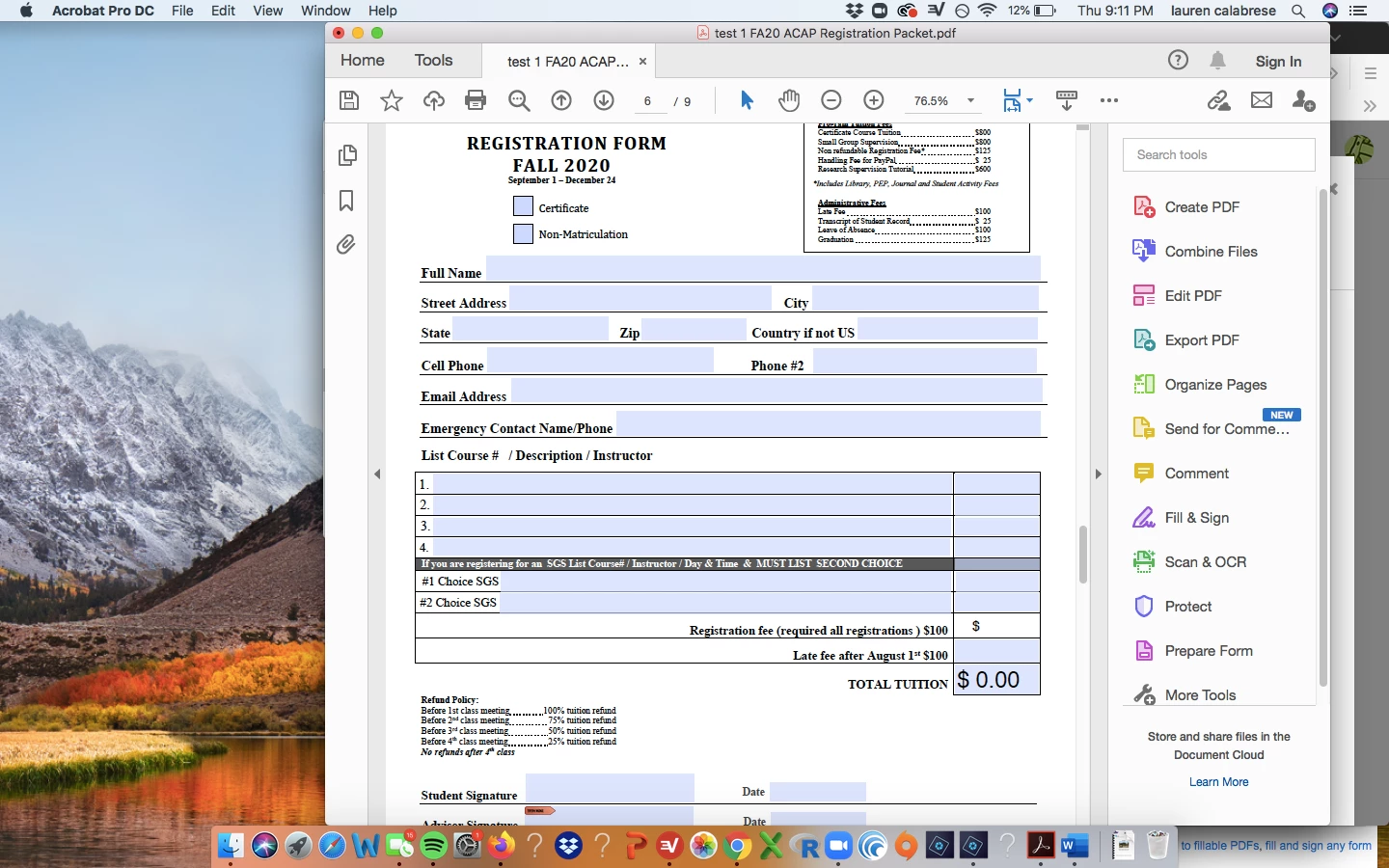Zoom in with the plus circle
Screen dimensions: 1389x868
pyautogui.click(x=874, y=100)
